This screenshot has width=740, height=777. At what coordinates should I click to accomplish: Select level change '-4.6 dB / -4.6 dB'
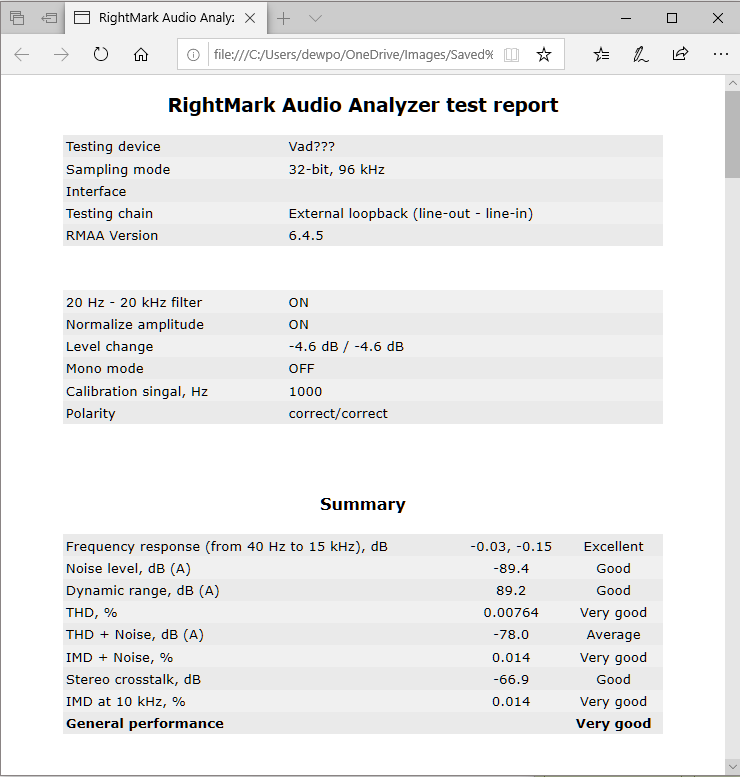coord(346,346)
